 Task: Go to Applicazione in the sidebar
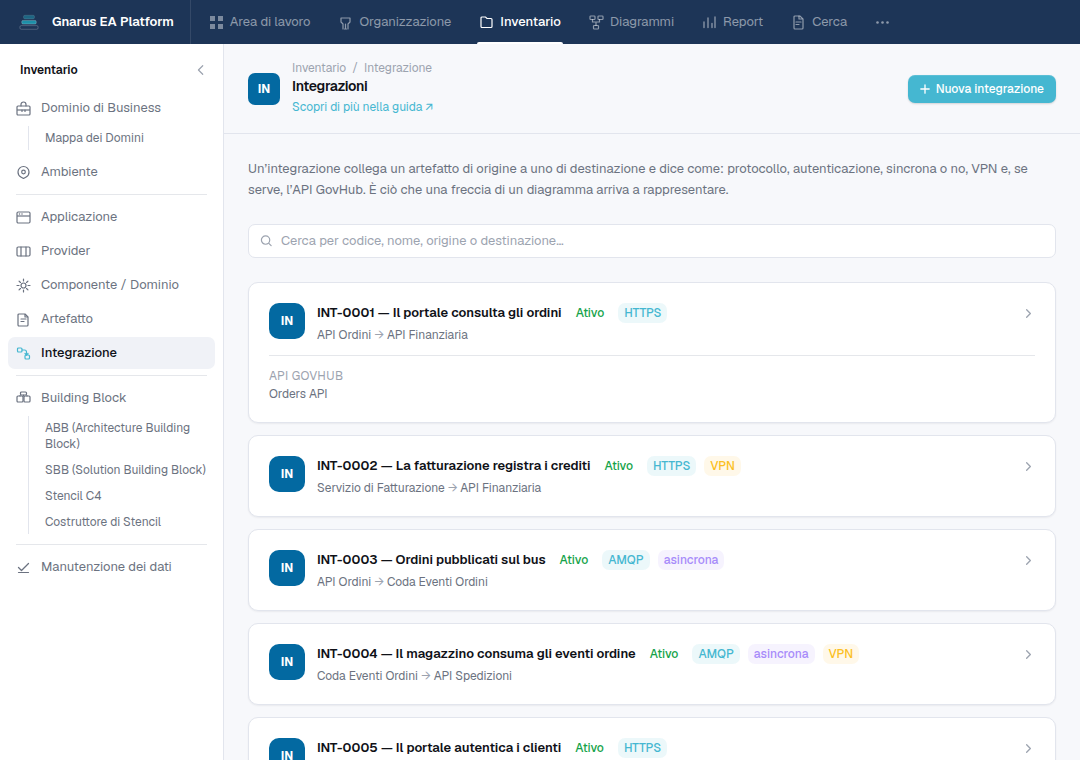point(112,216)
